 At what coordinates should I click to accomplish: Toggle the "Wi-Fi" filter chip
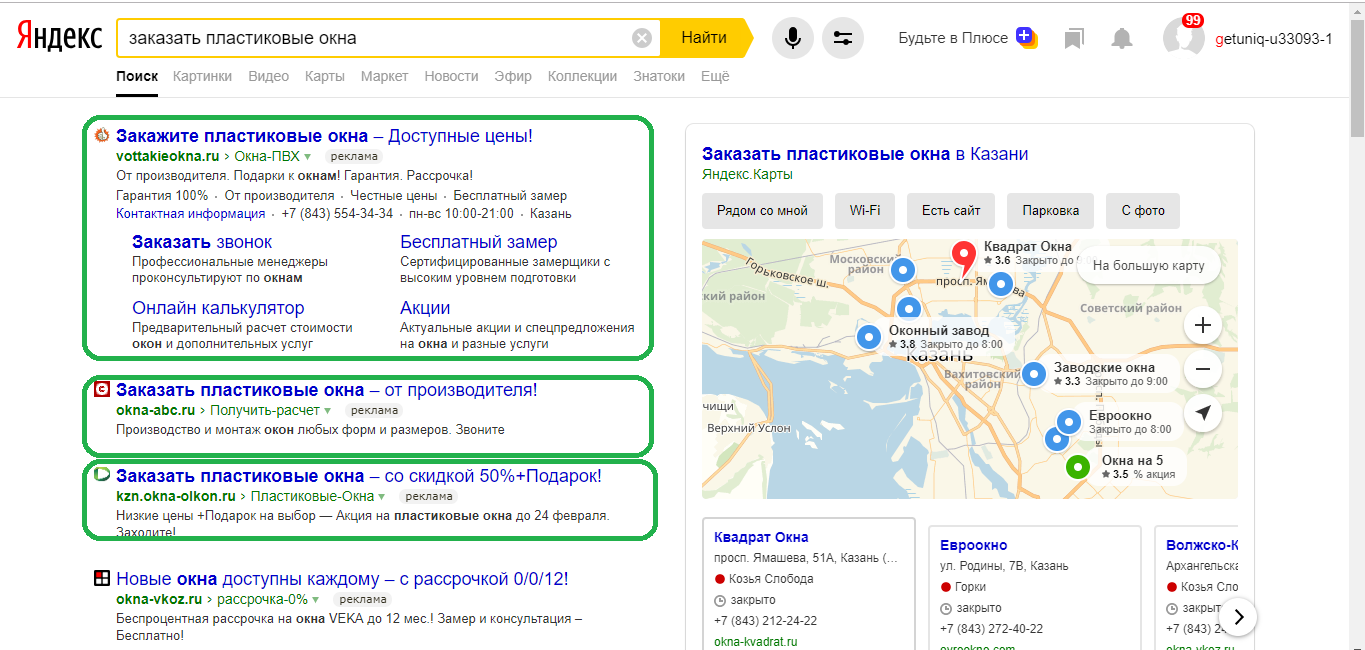pyautogui.click(x=864, y=211)
